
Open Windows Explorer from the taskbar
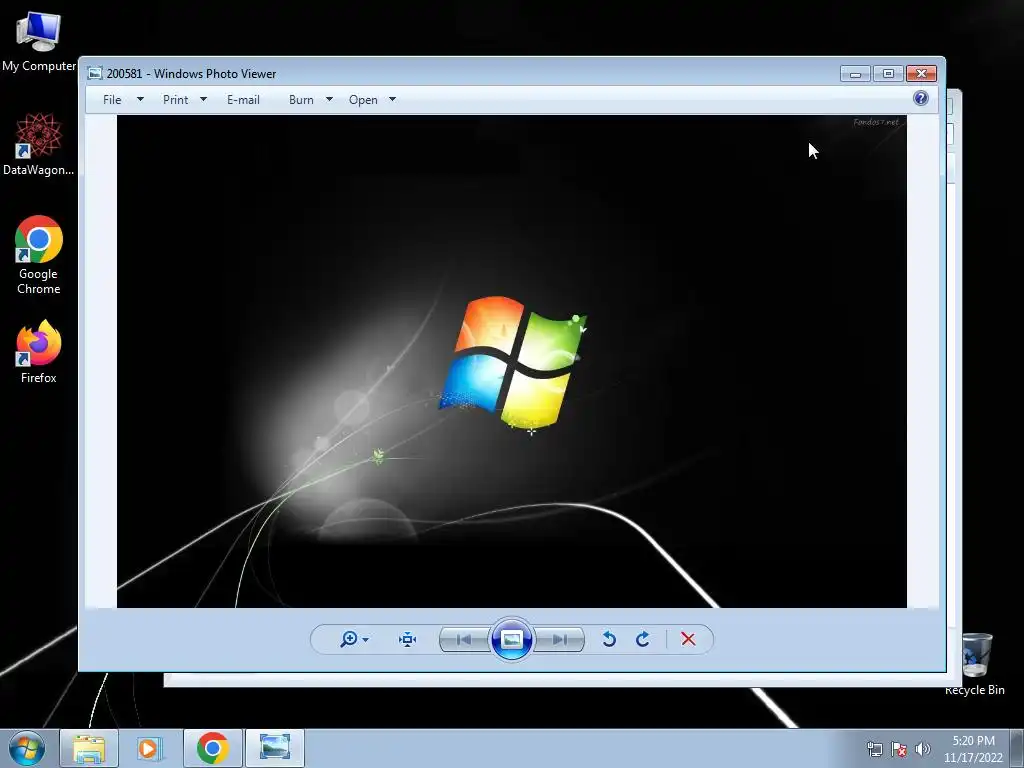[x=89, y=748]
